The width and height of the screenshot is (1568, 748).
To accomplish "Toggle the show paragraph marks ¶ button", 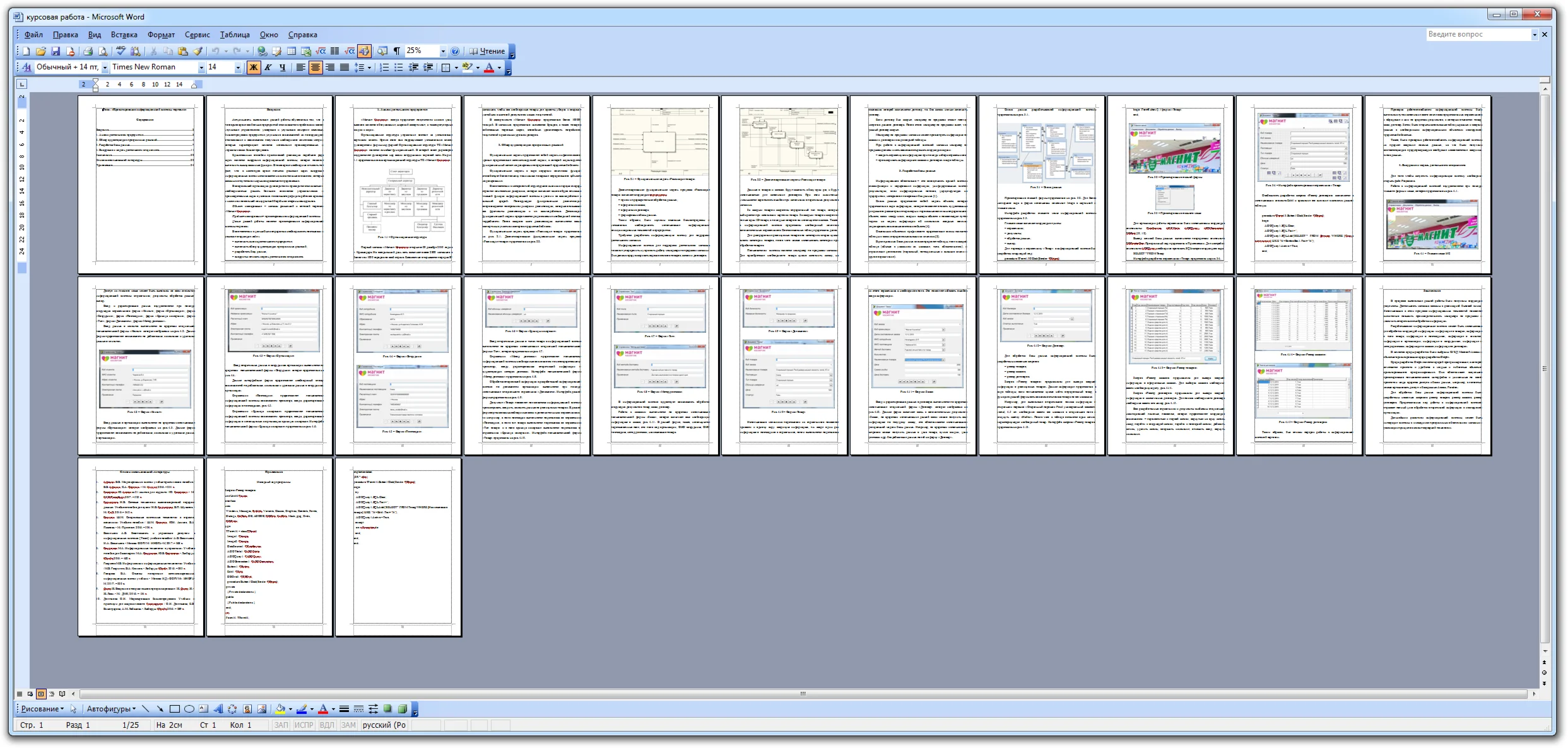I will tap(397, 51).
